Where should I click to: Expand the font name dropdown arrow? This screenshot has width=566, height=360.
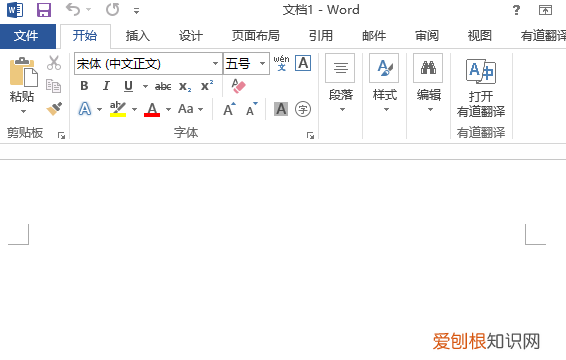(215, 64)
